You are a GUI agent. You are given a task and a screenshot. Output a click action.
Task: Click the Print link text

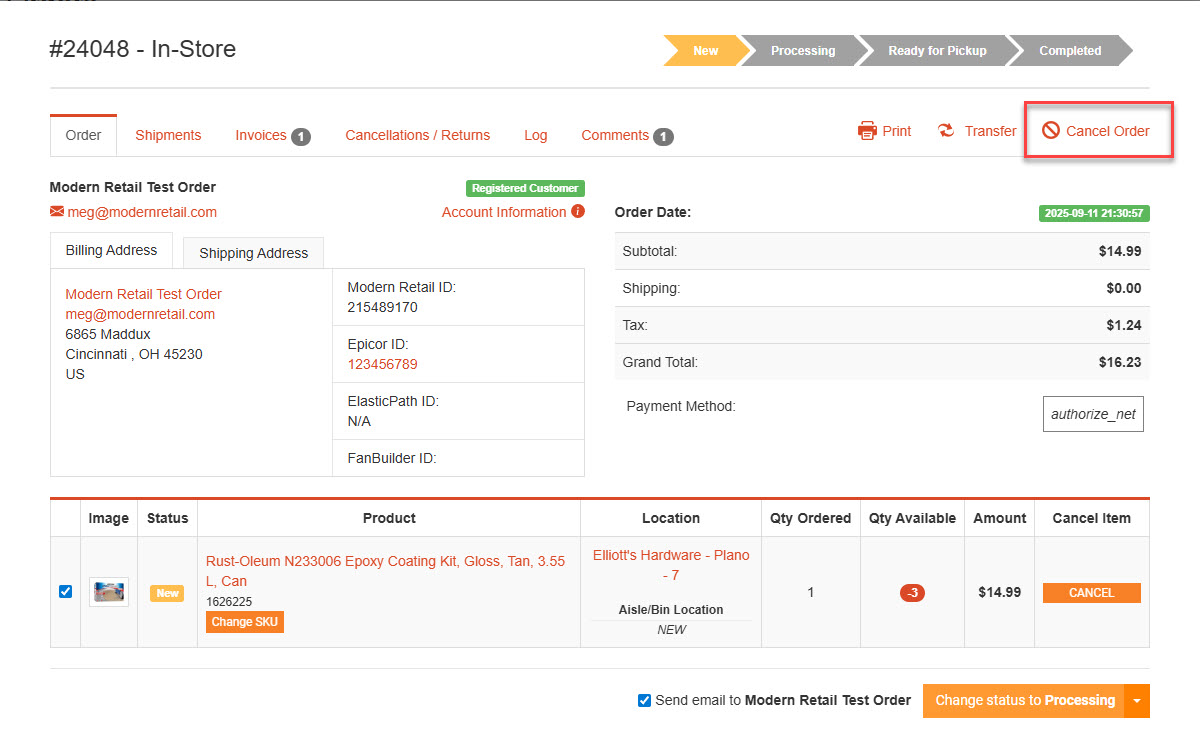[x=897, y=131]
